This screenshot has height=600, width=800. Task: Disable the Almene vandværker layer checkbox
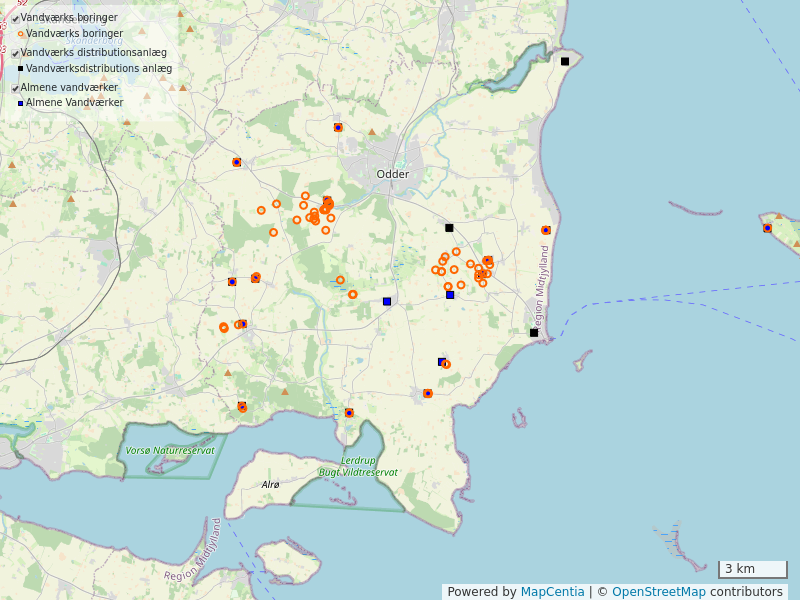pyautogui.click(x=16, y=89)
